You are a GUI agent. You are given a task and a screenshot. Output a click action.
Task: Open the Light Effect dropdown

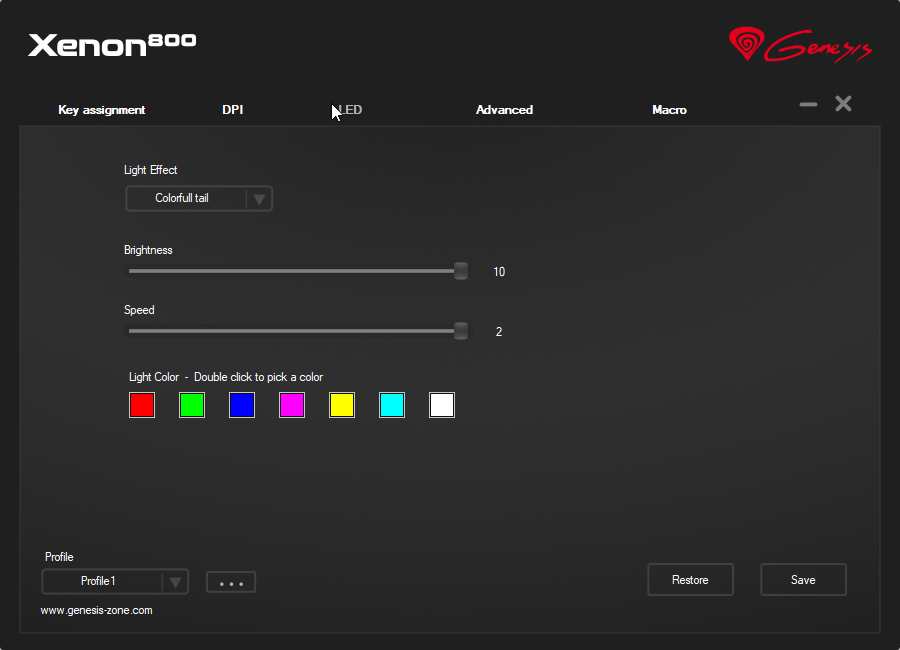coord(199,199)
